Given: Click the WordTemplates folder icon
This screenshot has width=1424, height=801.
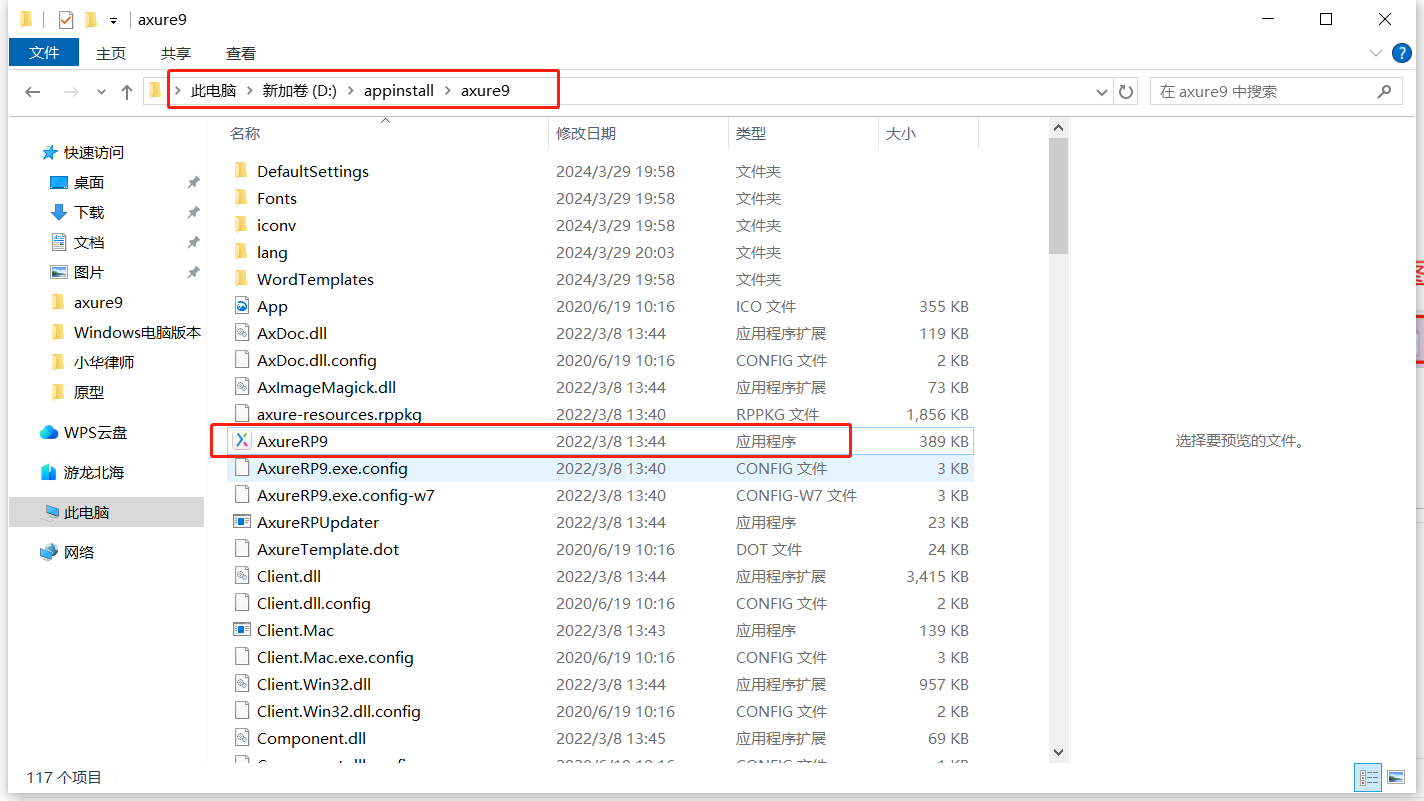Looking at the screenshot, I should pos(241,279).
